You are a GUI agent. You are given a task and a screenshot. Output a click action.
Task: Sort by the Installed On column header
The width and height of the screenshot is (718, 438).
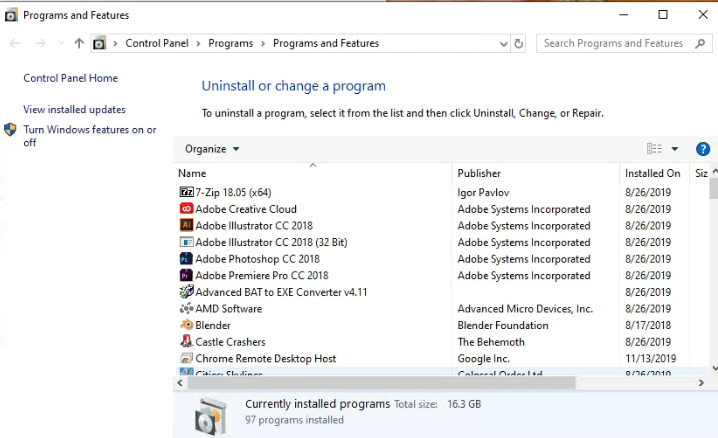tap(652, 173)
